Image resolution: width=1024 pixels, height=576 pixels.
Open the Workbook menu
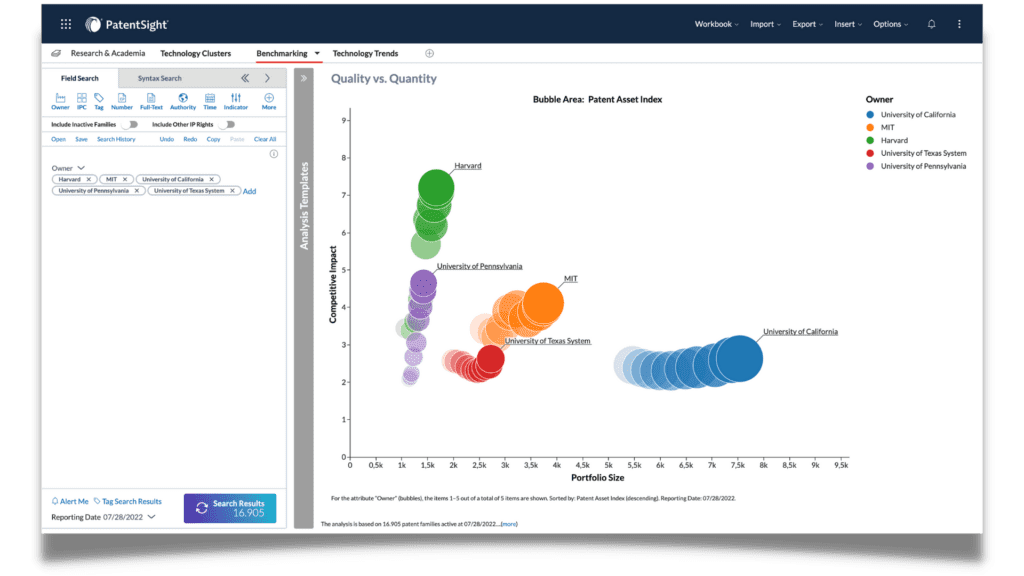[x=716, y=24]
